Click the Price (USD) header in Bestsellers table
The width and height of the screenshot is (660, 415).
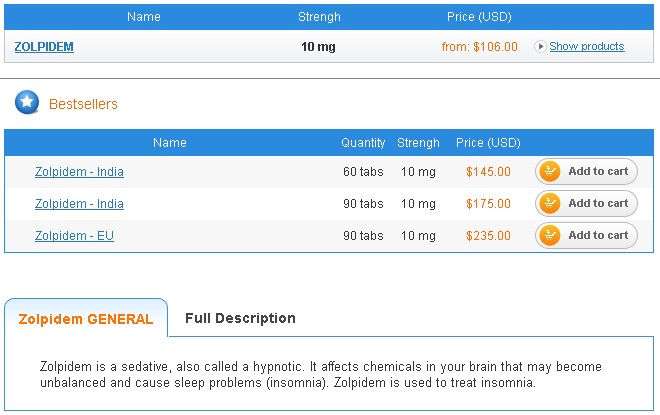487,143
